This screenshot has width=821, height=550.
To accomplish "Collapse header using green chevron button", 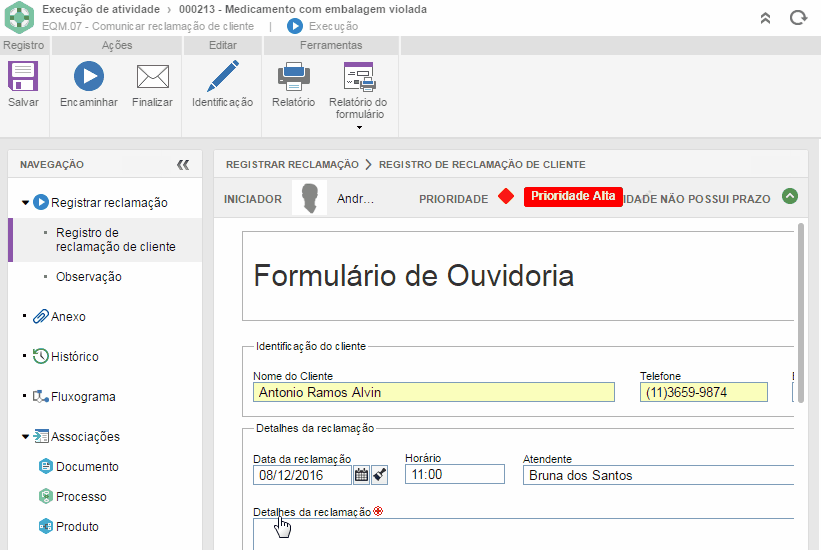I will click(790, 197).
